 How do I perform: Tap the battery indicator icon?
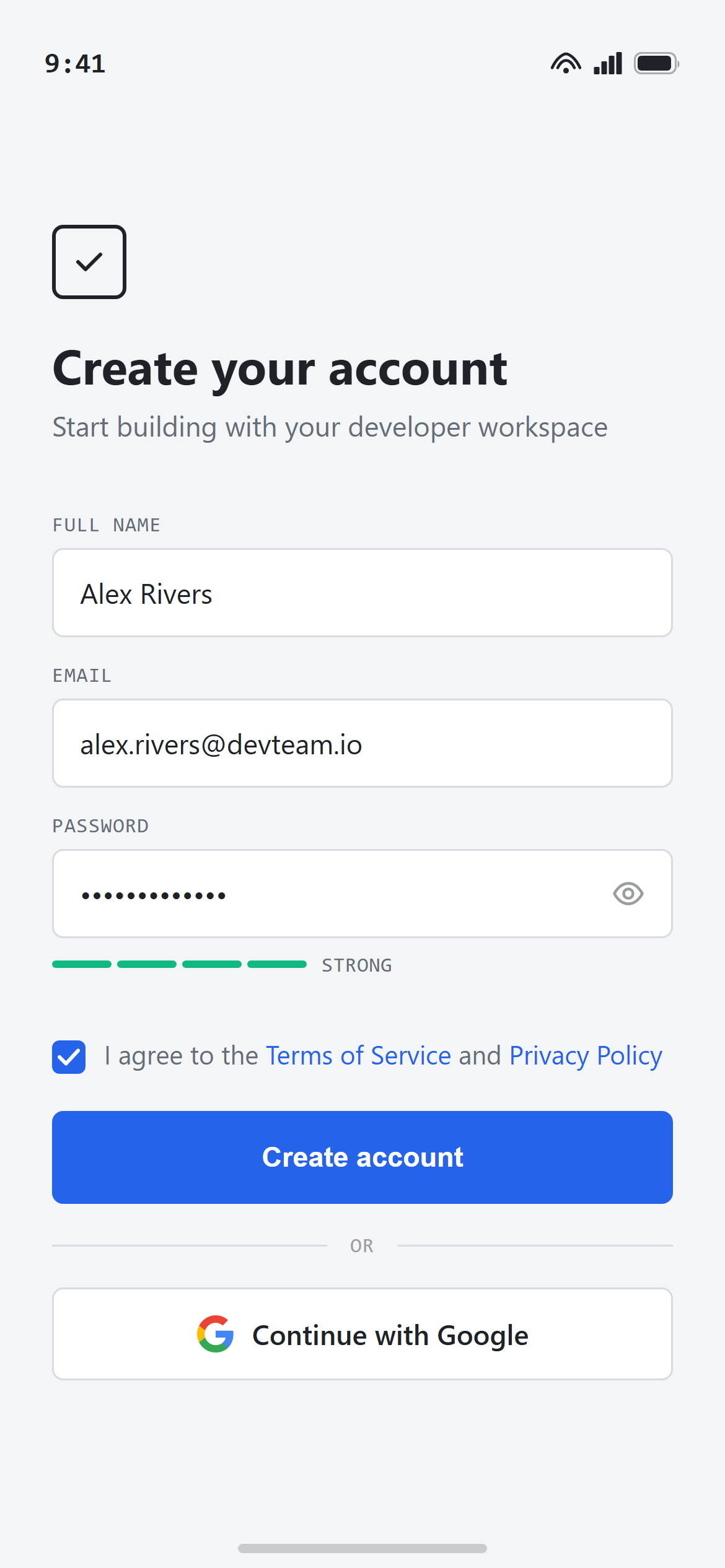click(656, 63)
